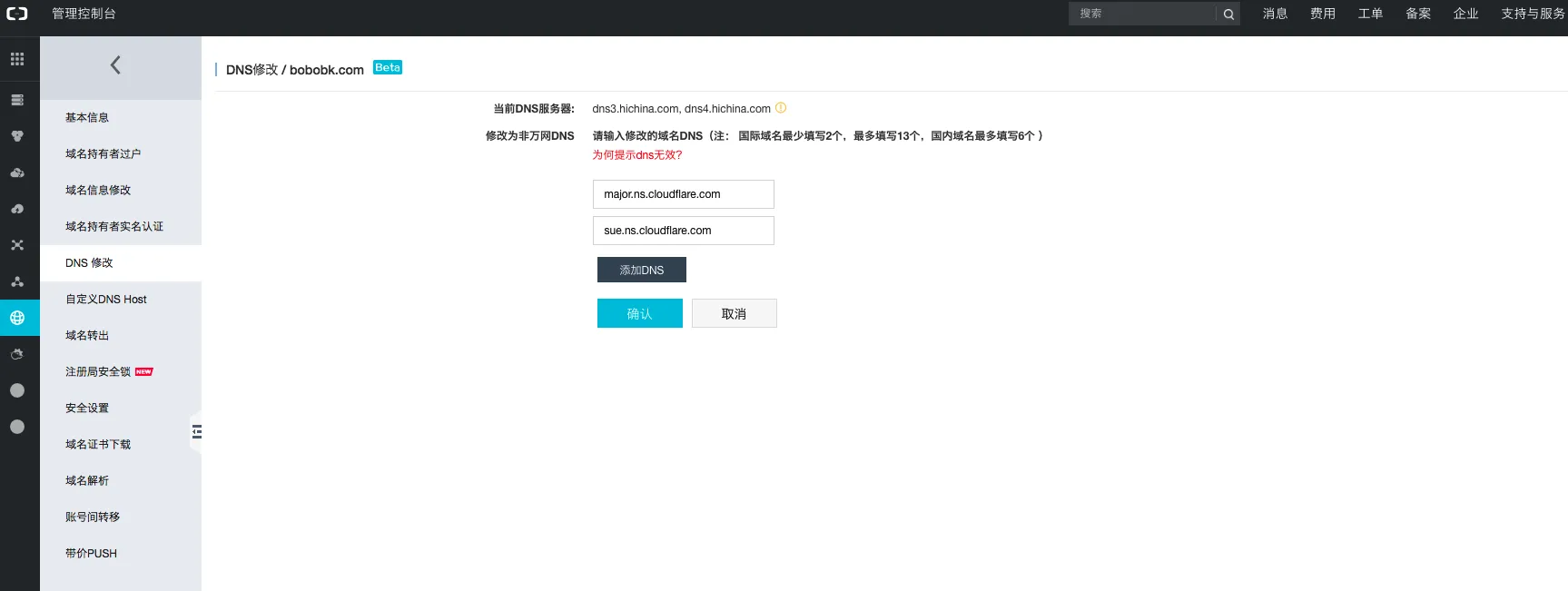Open the server stack icon in sidebar
1568x591 pixels.
point(17,100)
